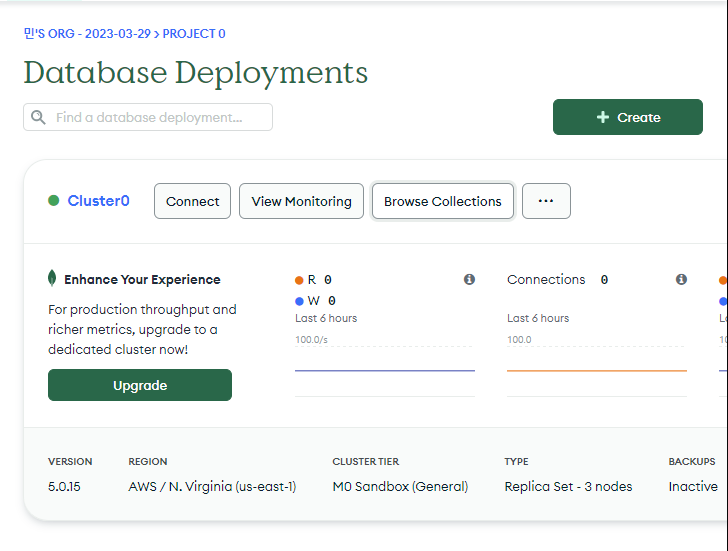
Task: Connect to Cluster0
Action: pos(192,201)
